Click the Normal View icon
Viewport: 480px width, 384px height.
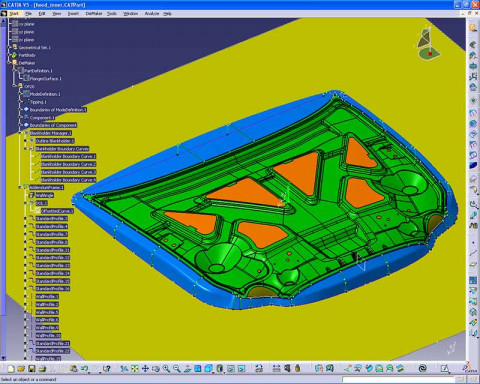(187, 368)
